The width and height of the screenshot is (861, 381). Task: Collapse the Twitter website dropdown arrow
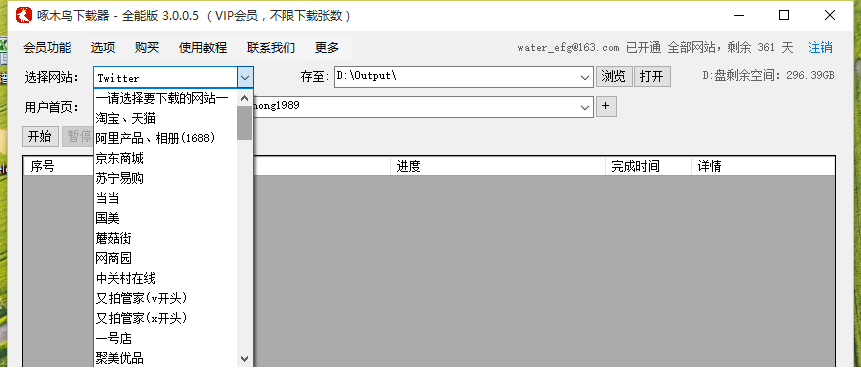245,78
